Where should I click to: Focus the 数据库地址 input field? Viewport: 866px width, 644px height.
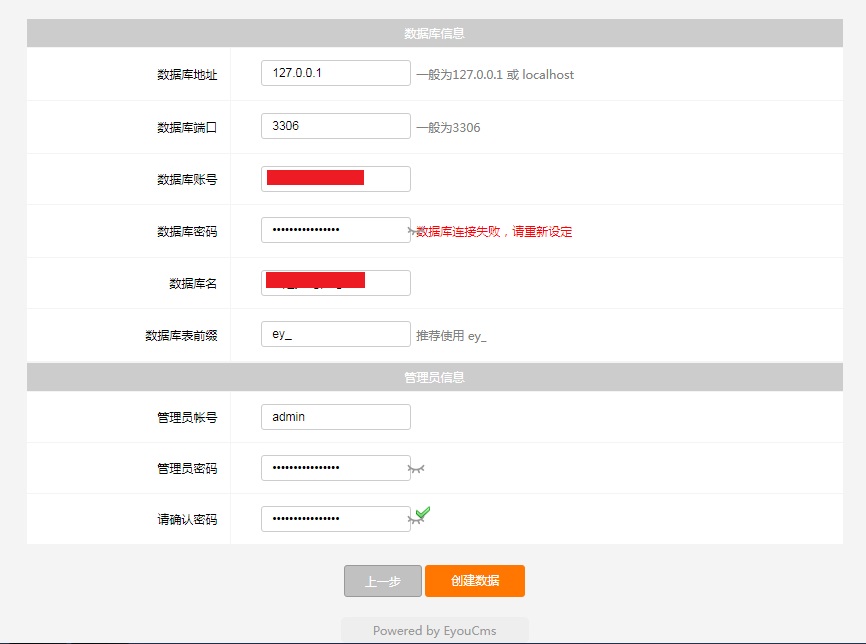click(336, 73)
